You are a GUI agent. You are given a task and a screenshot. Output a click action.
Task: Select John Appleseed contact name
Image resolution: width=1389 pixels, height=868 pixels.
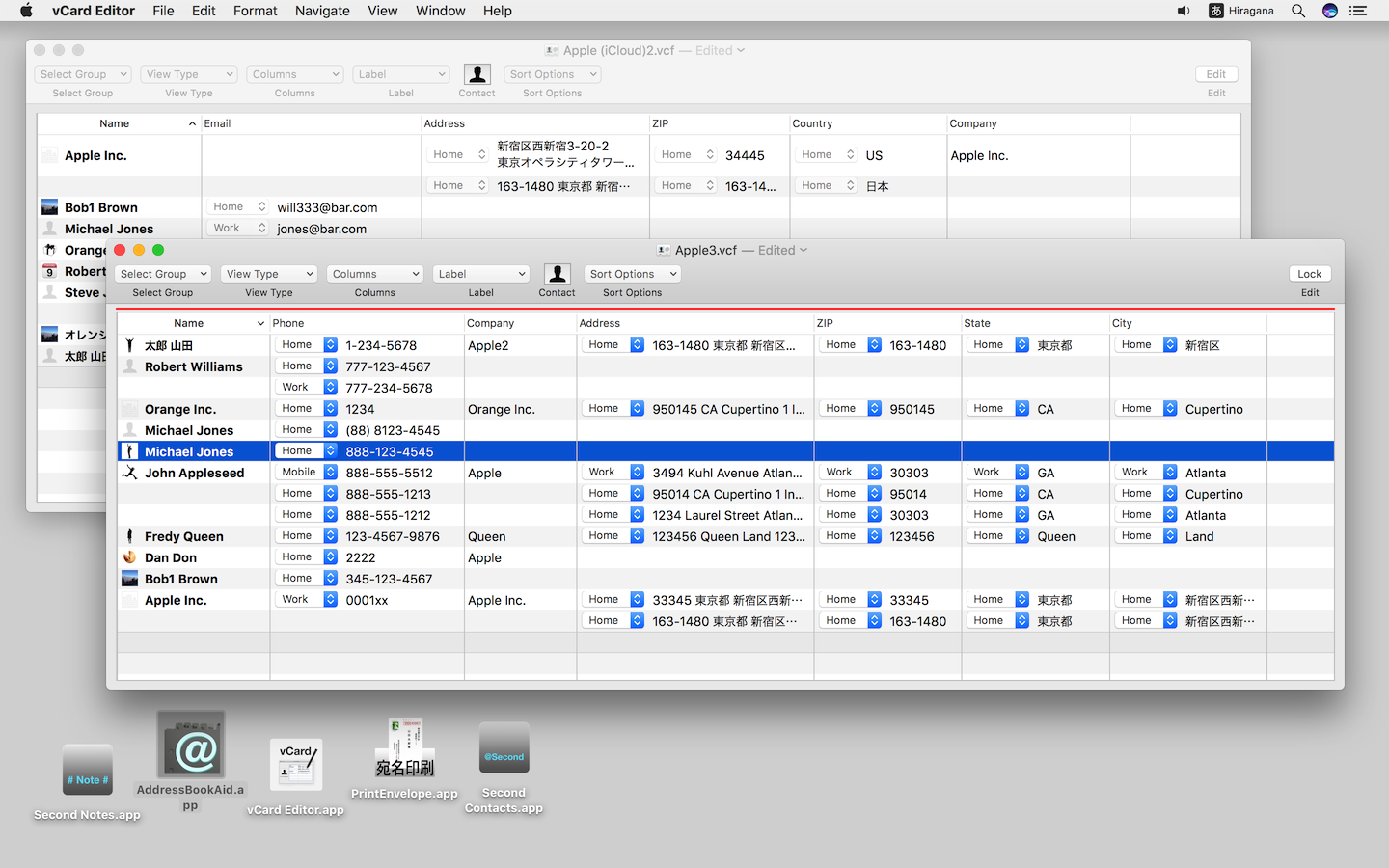[194, 473]
